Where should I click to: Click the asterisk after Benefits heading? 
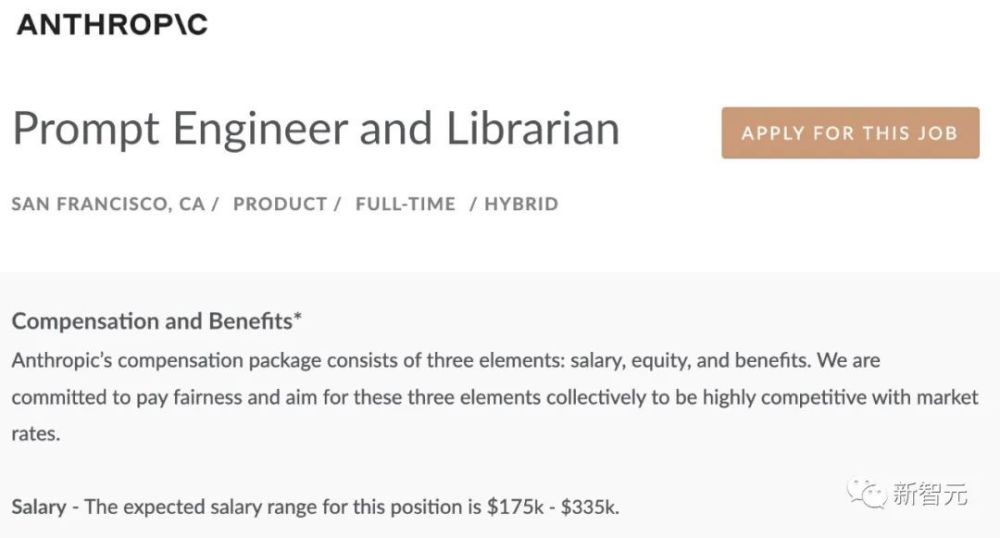[298, 317]
